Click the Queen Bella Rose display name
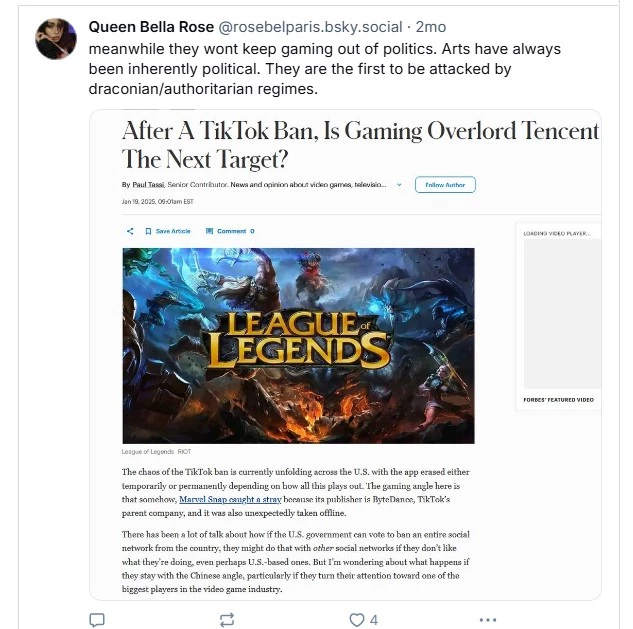Image resolution: width=633 pixels, height=629 pixels. pos(151,27)
